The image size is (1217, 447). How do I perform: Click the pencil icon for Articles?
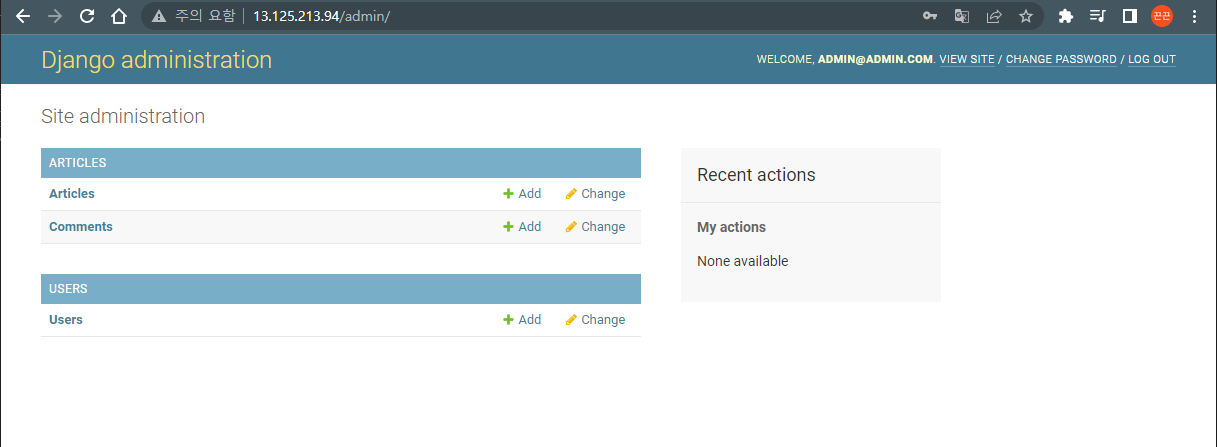(x=571, y=194)
